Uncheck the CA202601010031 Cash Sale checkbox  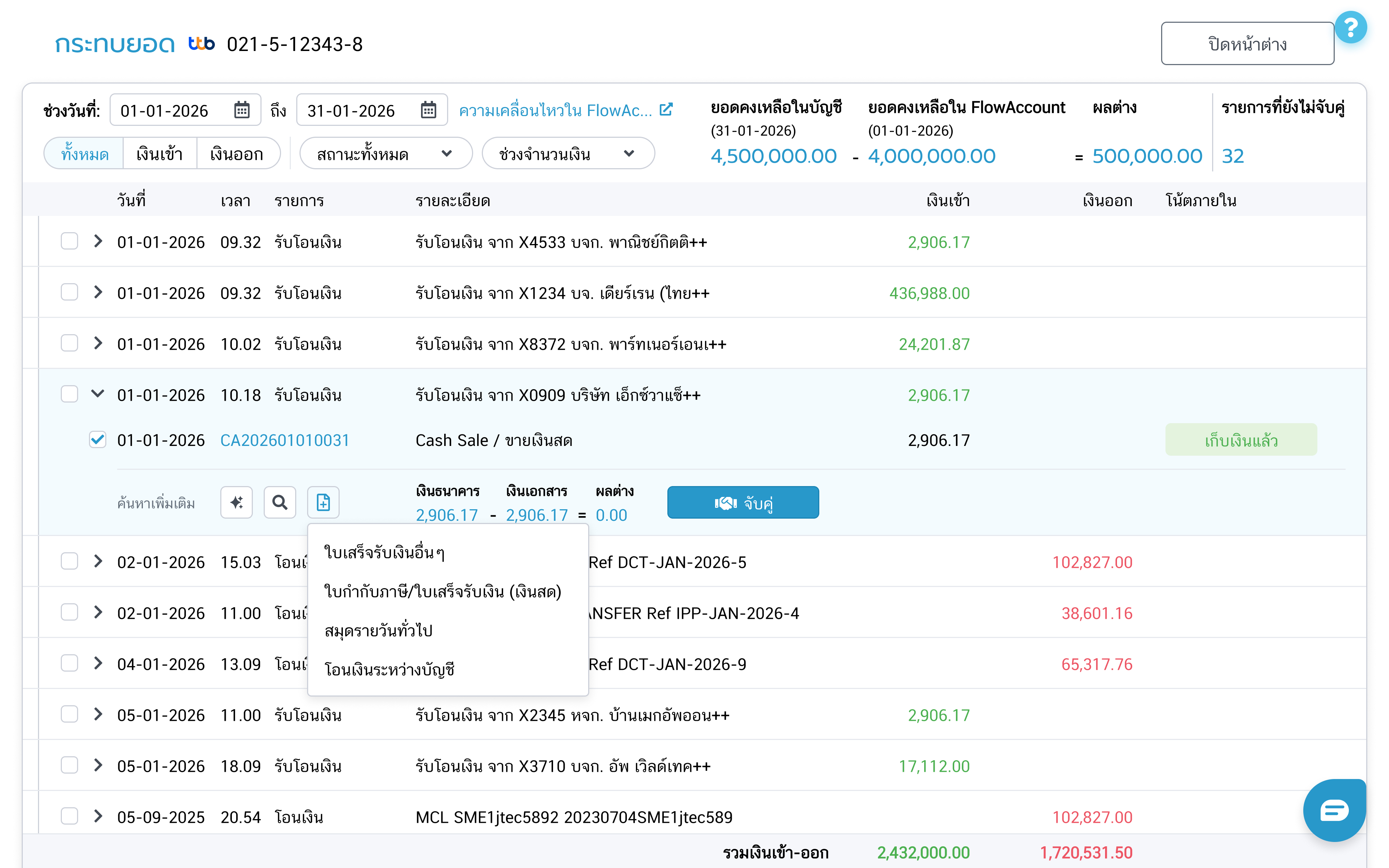tap(98, 440)
